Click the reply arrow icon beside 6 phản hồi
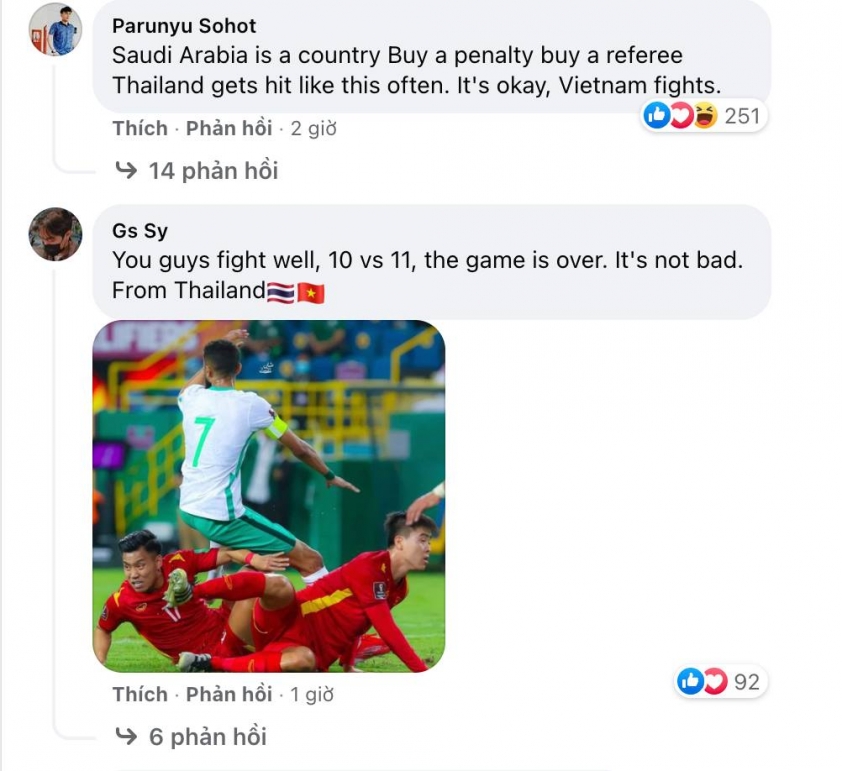Screen dimensions: 842x771 click(127, 736)
